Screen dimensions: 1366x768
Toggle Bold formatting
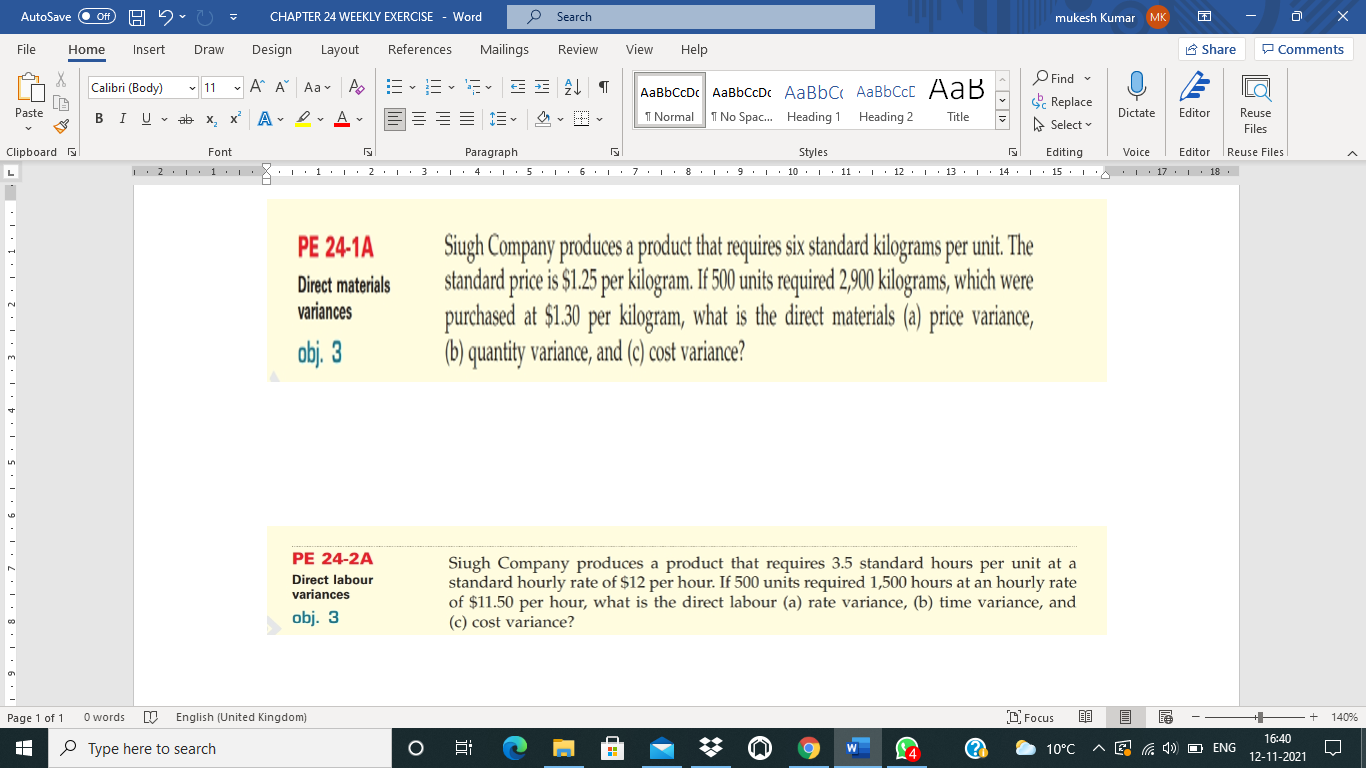coord(99,120)
